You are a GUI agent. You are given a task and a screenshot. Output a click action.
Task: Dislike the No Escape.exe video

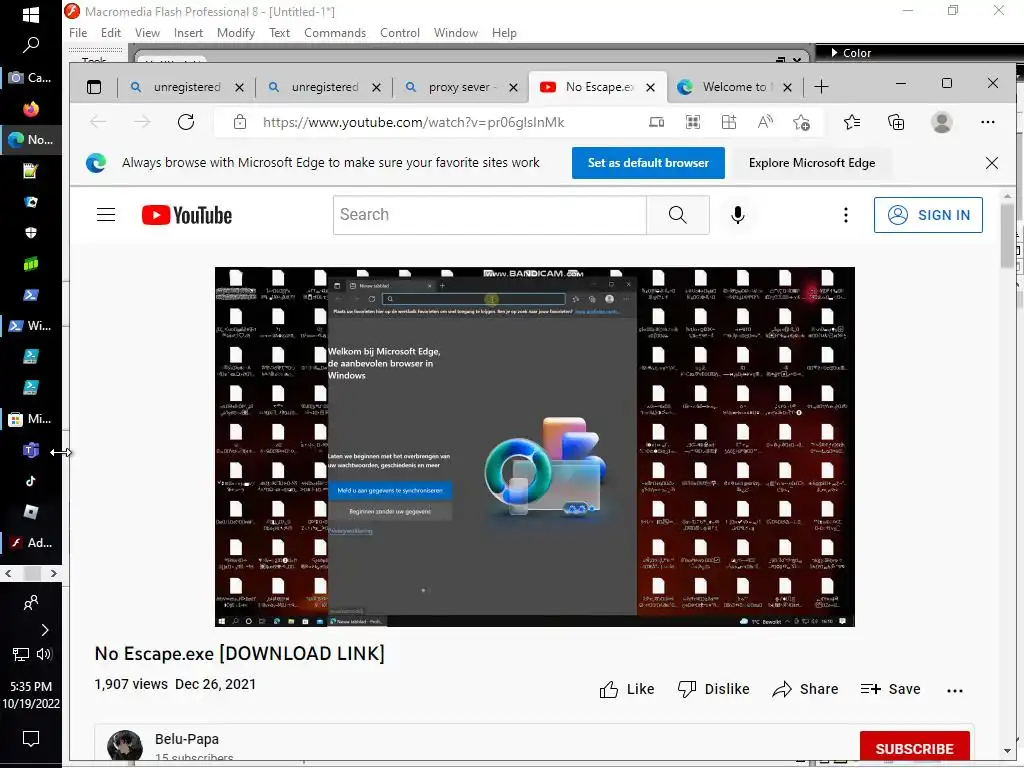tap(713, 689)
